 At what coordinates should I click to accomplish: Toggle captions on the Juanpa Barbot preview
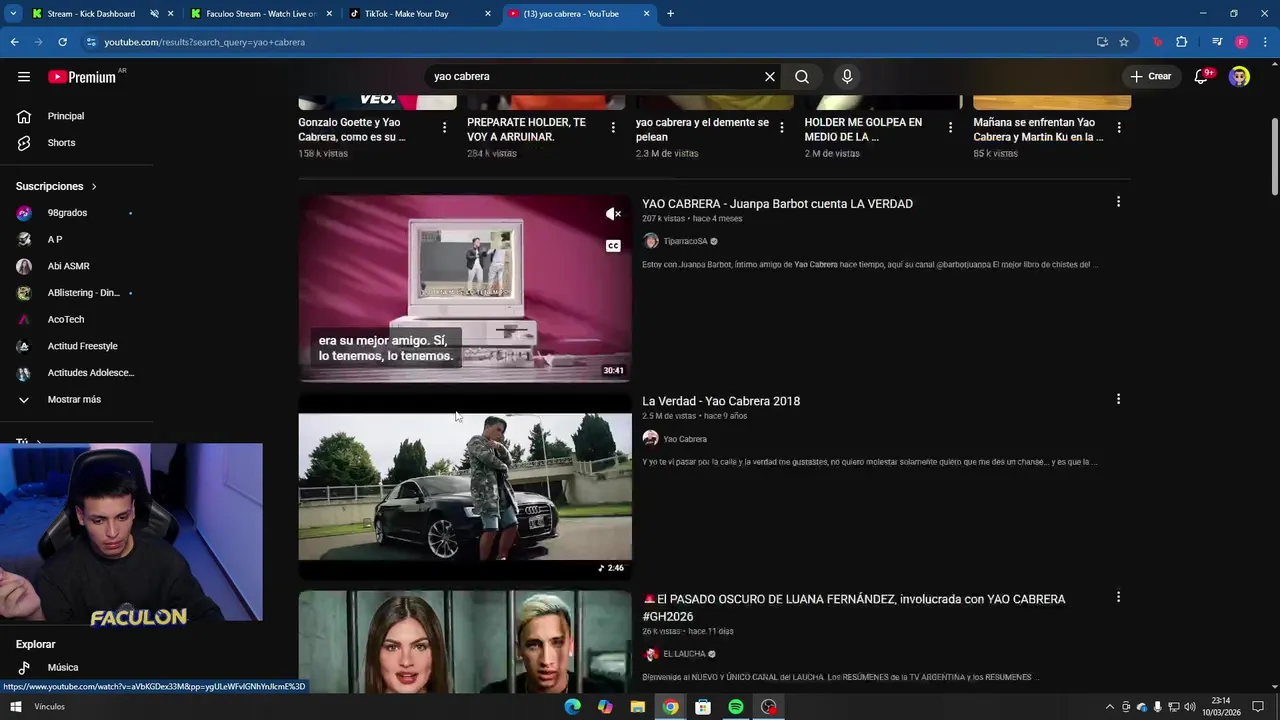pos(613,246)
